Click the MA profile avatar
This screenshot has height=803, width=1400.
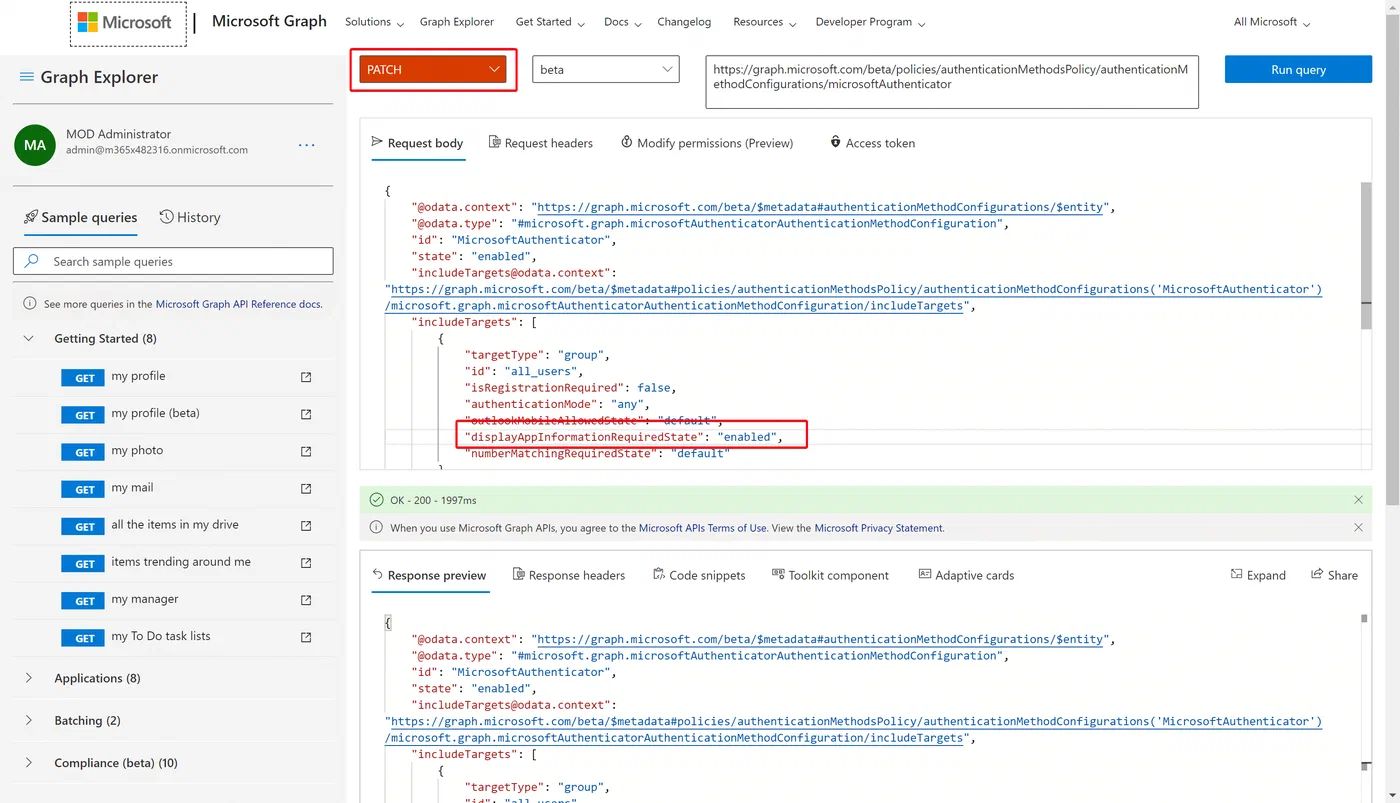coord(35,145)
